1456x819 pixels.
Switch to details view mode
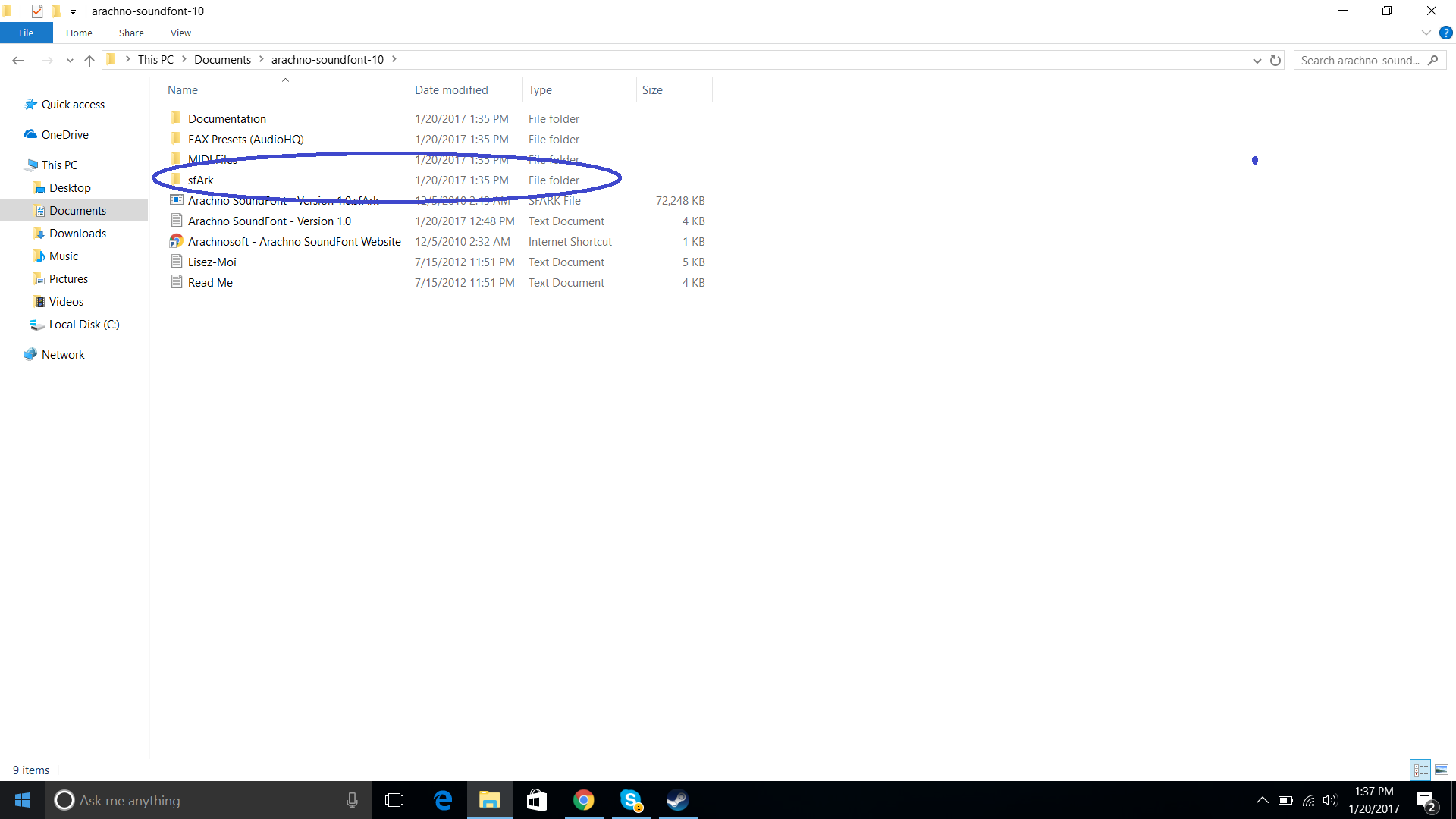click(x=1420, y=770)
